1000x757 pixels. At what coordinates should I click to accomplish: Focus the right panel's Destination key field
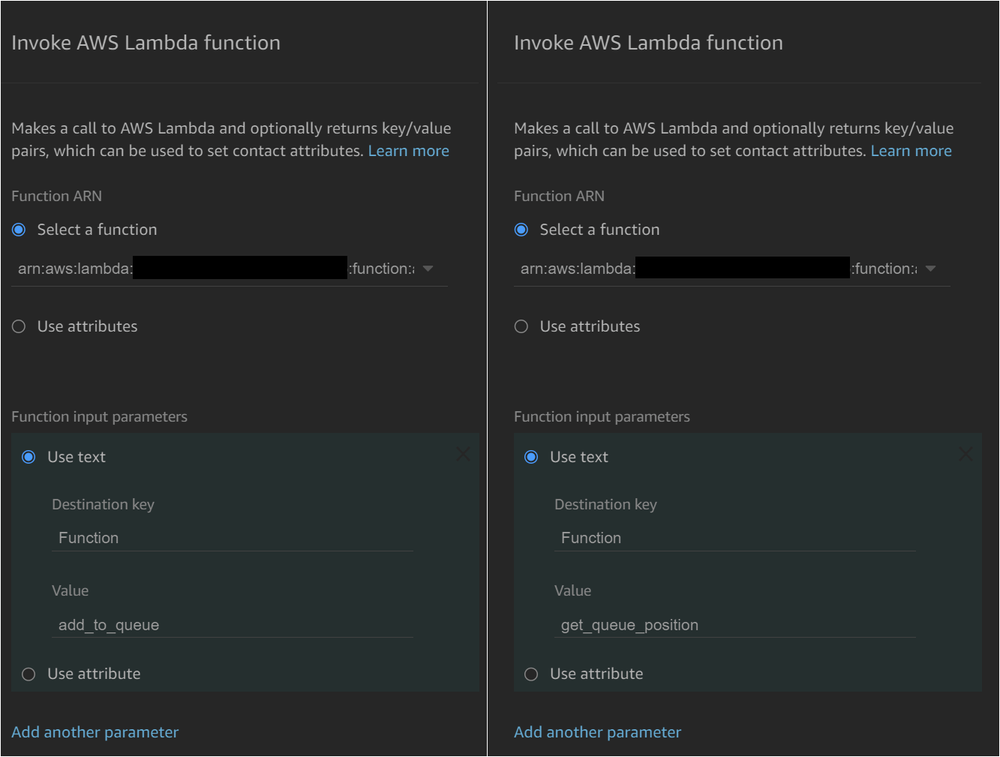735,537
